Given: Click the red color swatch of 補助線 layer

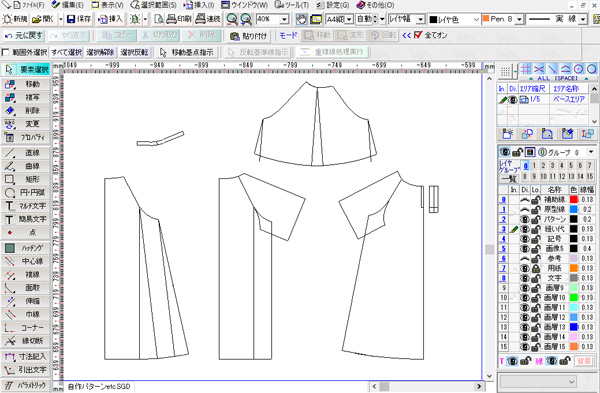Looking at the screenshot, I should pyautogui.click(x=574, y=200).
